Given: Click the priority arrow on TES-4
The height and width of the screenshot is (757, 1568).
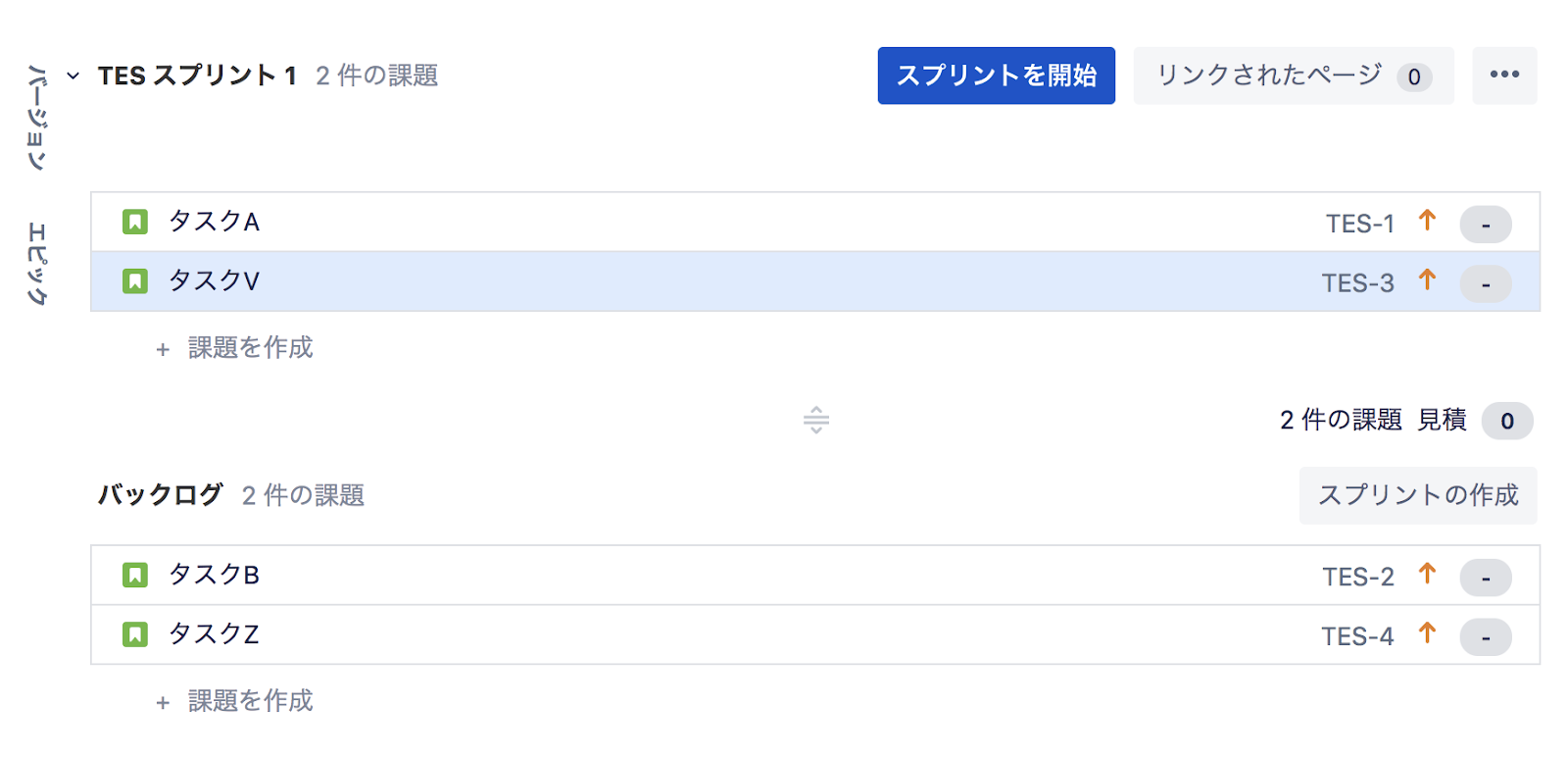Looking at the screenshot, I should 1427,634.
